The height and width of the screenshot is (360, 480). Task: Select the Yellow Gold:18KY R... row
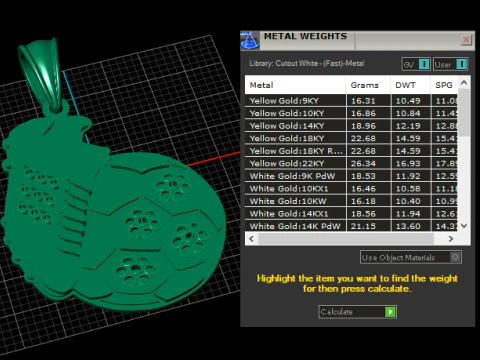tap(351, 151)
